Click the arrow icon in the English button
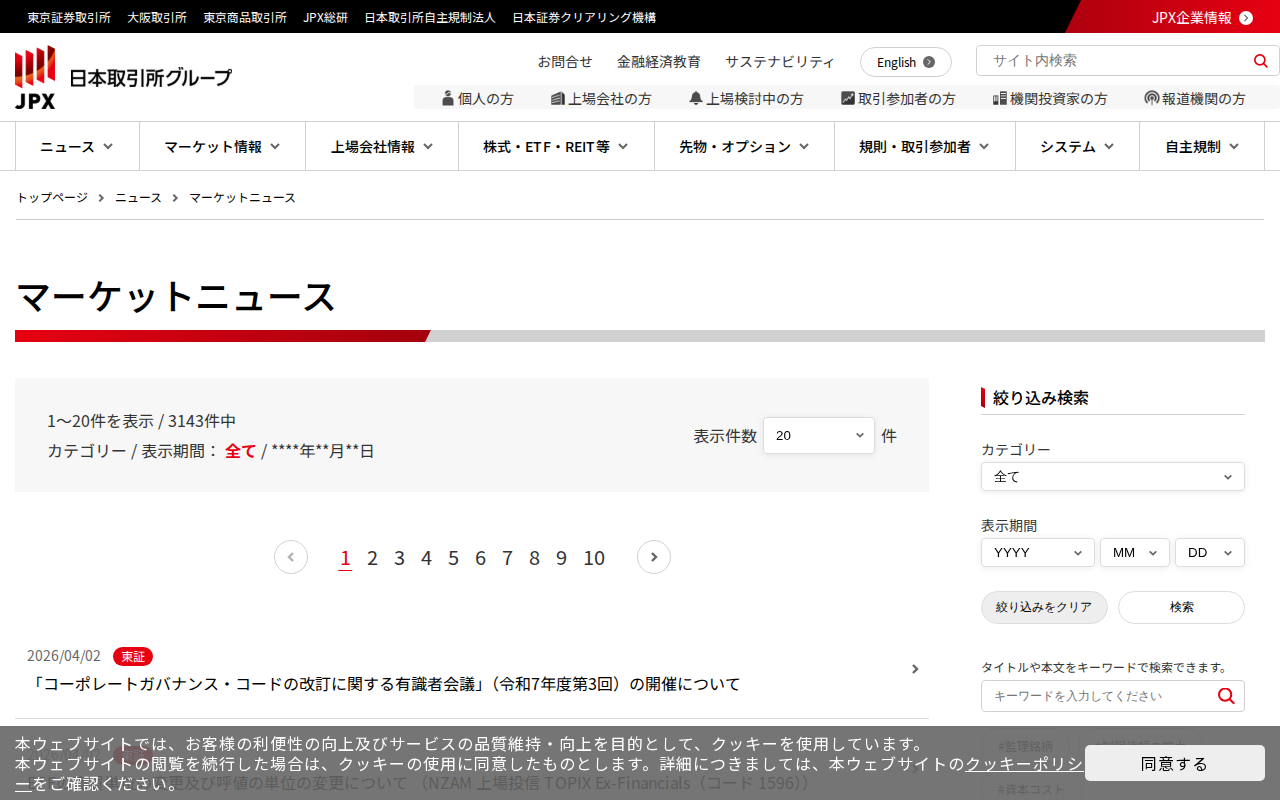 click(x=929, y=62)
